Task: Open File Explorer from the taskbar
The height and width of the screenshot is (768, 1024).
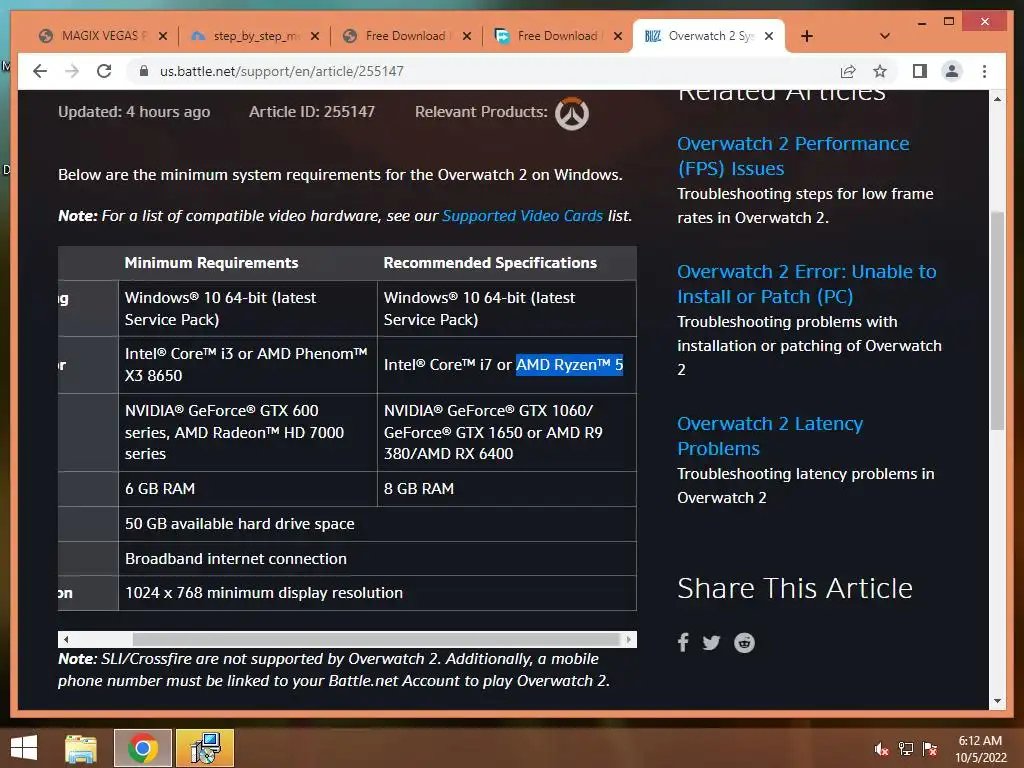Action: pos(81,748)
